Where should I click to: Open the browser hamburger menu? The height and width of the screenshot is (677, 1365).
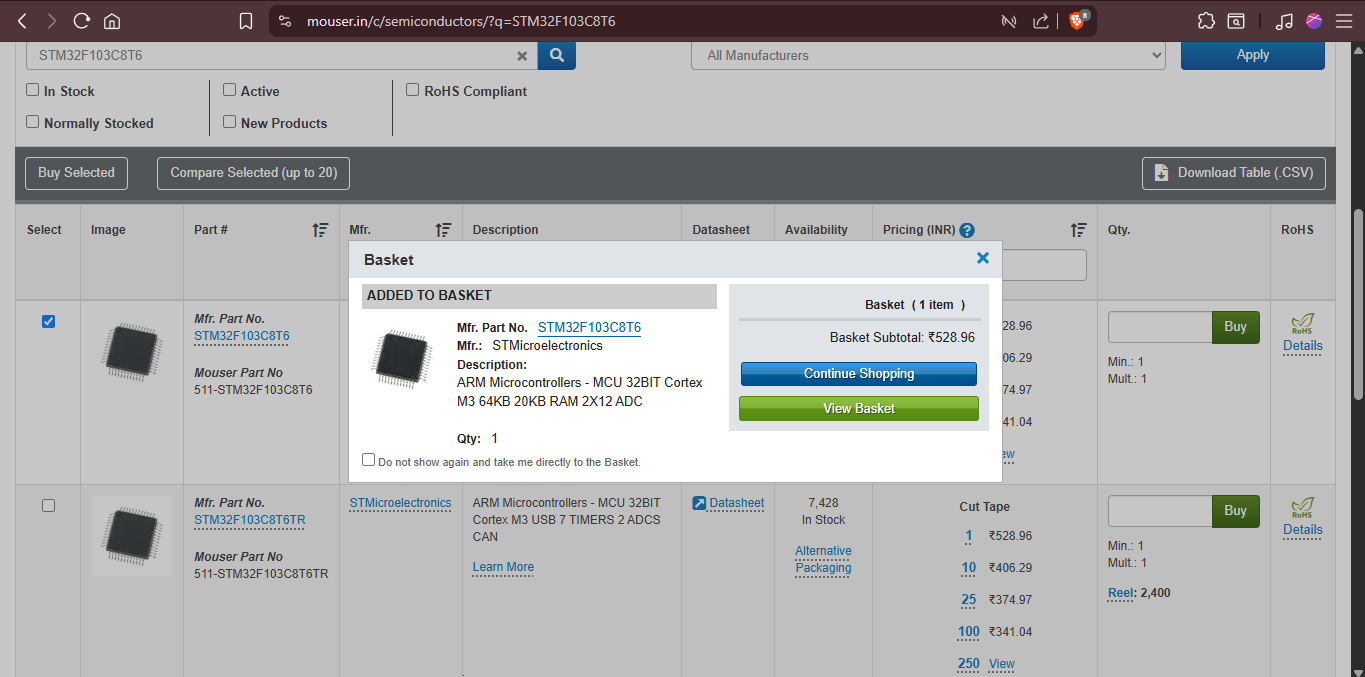(x=1344, y=20)
